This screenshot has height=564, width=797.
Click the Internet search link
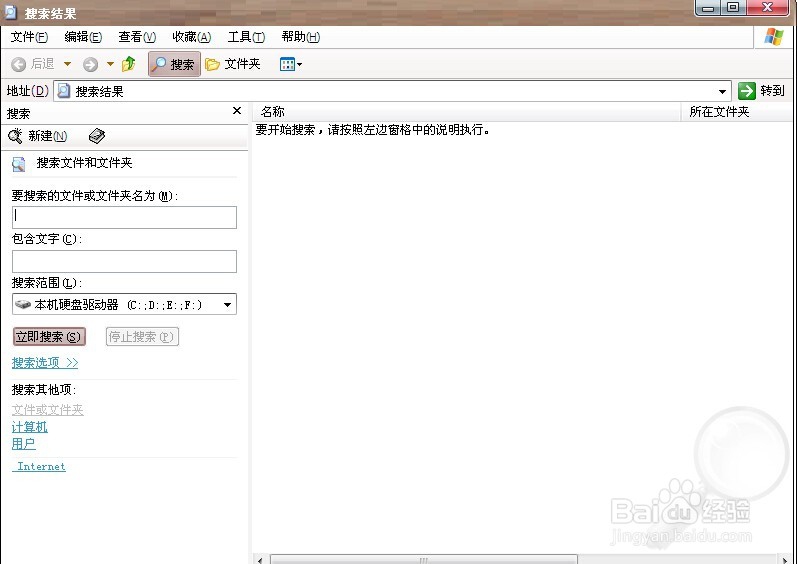[39, 466]
